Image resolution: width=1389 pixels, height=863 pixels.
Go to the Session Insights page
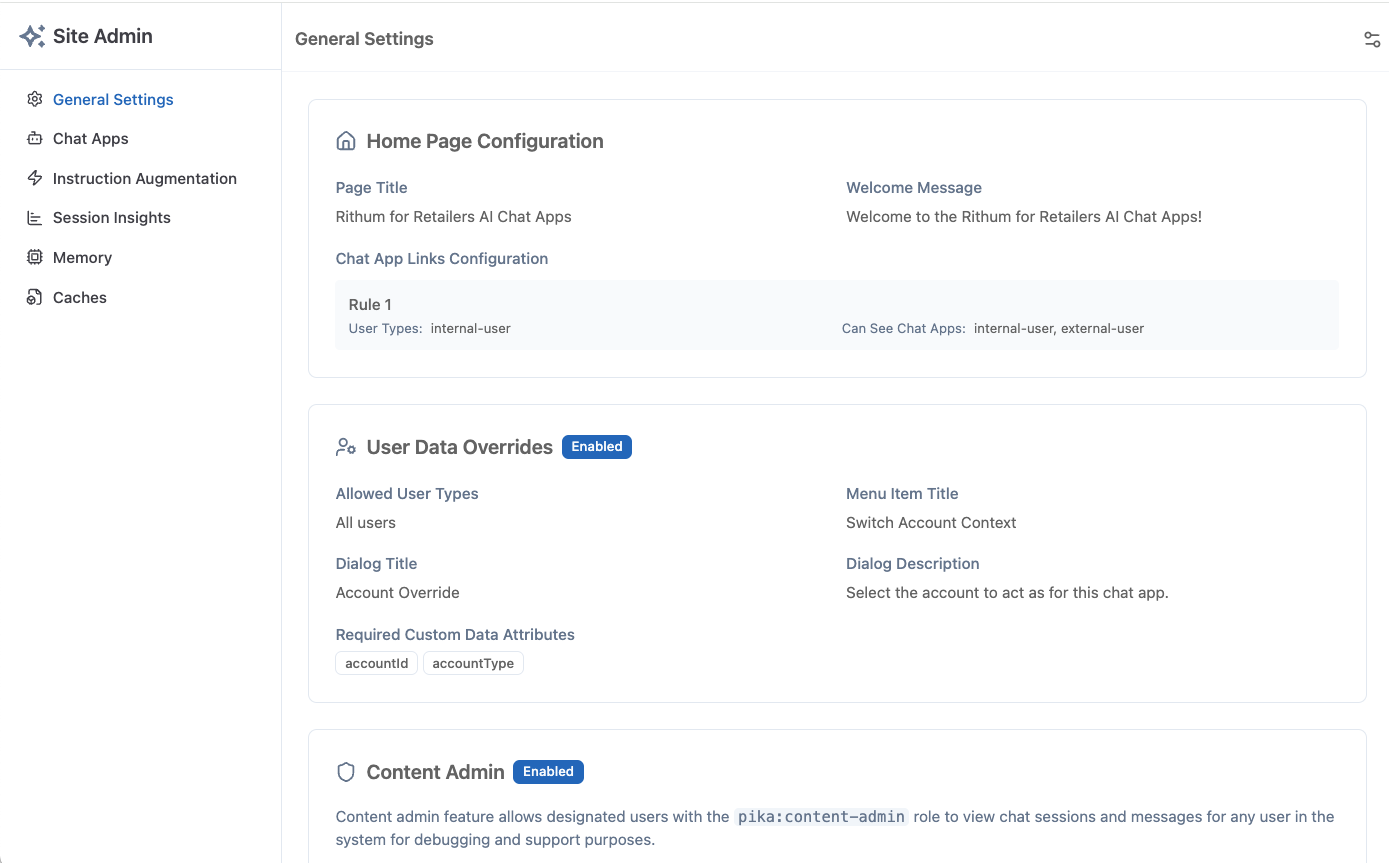(x=112, y=218)
